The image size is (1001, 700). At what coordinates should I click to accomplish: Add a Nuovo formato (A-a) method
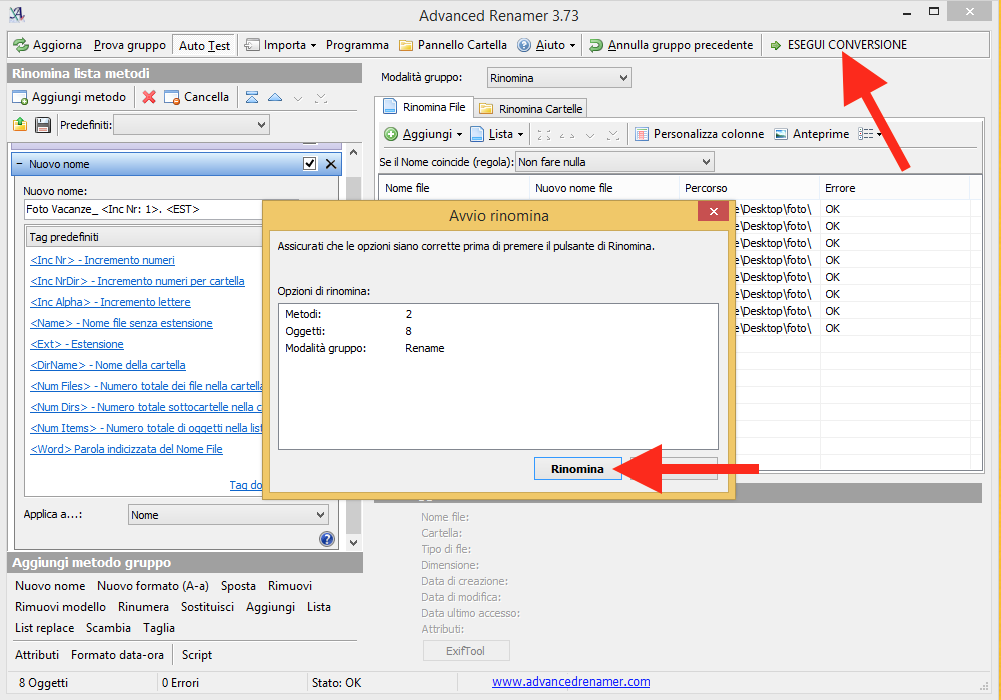[153, 586]
